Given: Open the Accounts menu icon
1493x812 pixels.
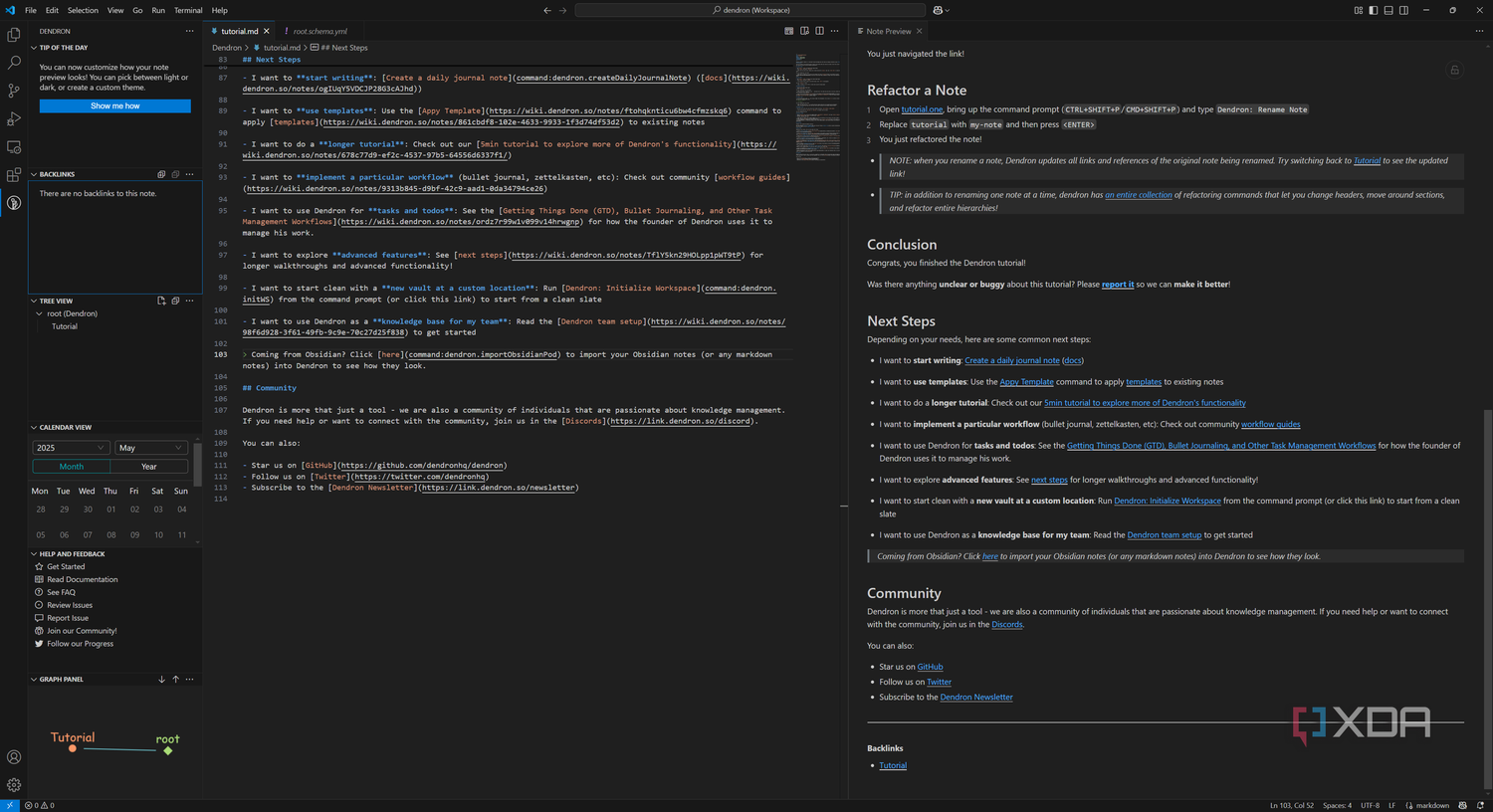Looking at the screenshot, I should [14, 757].
